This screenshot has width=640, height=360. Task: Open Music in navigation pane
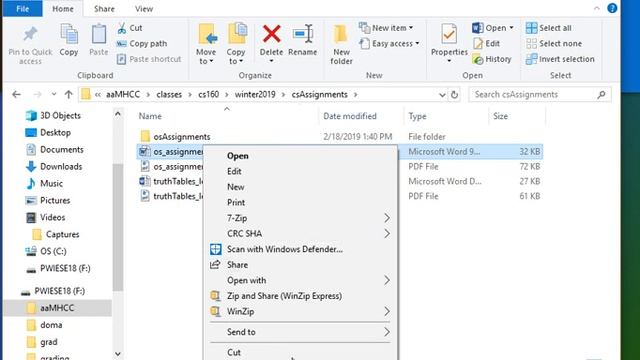click(x=44, y=184)
